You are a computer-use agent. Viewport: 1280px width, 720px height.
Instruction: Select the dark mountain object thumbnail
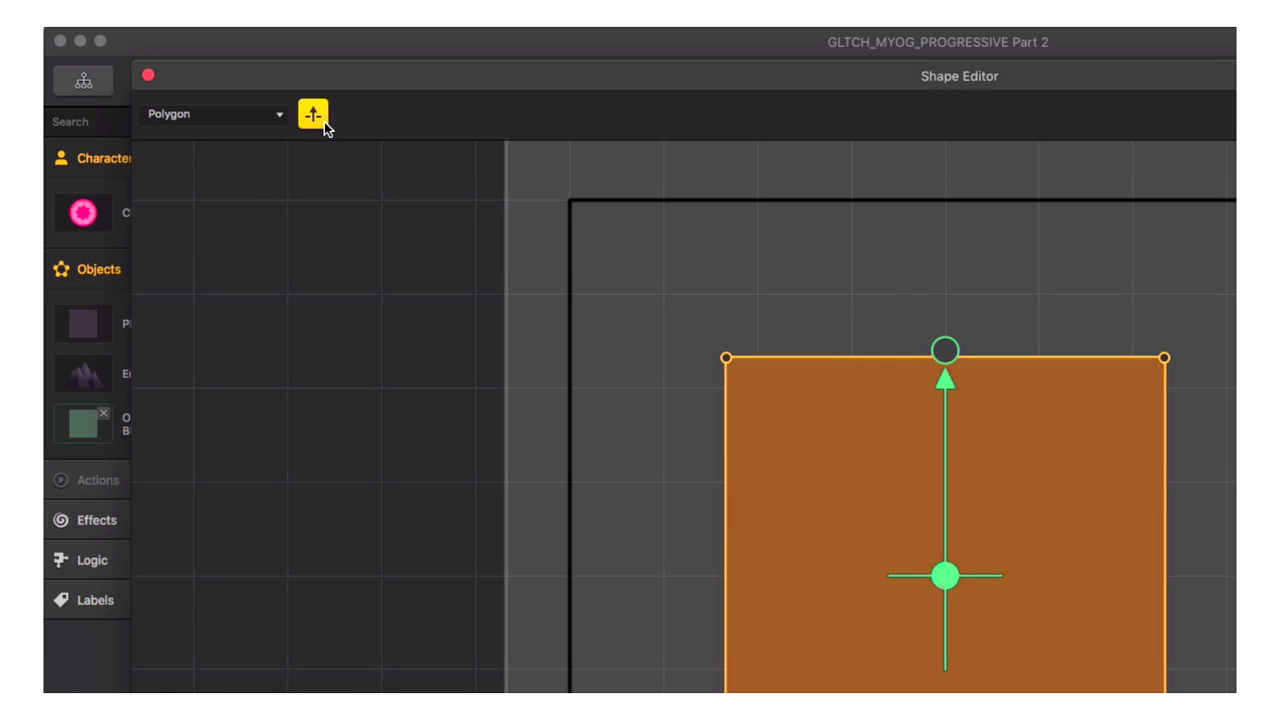83,374
